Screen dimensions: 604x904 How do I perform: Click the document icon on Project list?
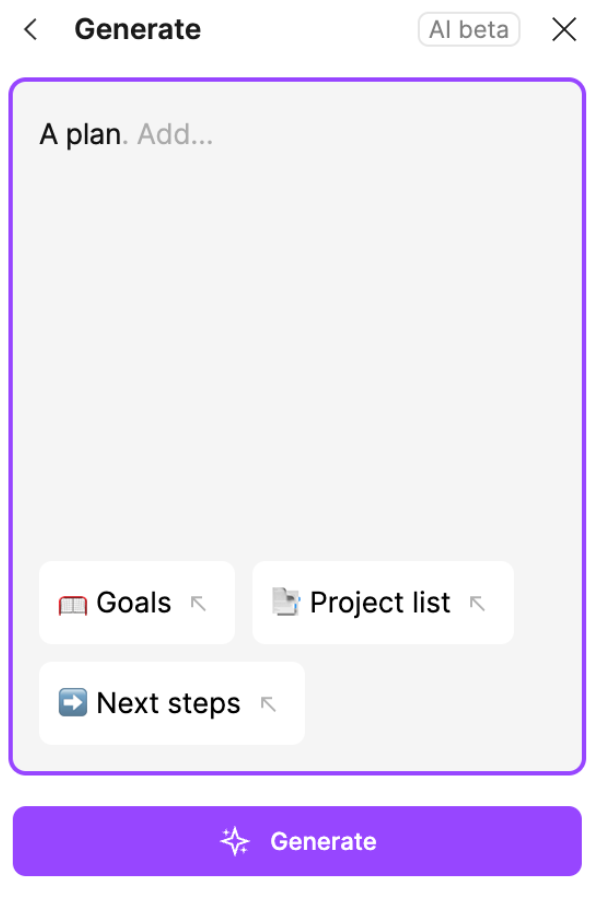[x=286, y=602]
